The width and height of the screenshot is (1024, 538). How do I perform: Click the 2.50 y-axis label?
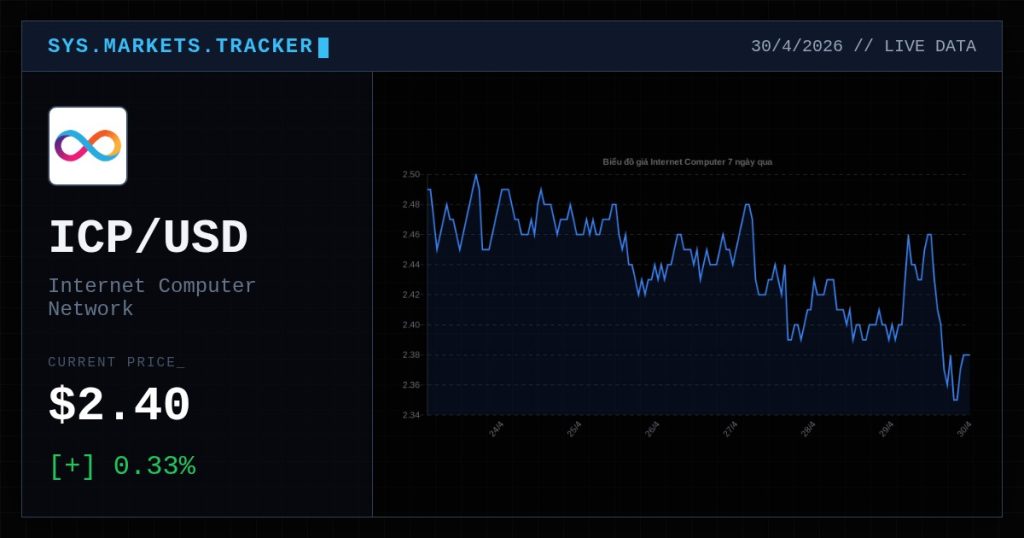(x=411, y=174)
